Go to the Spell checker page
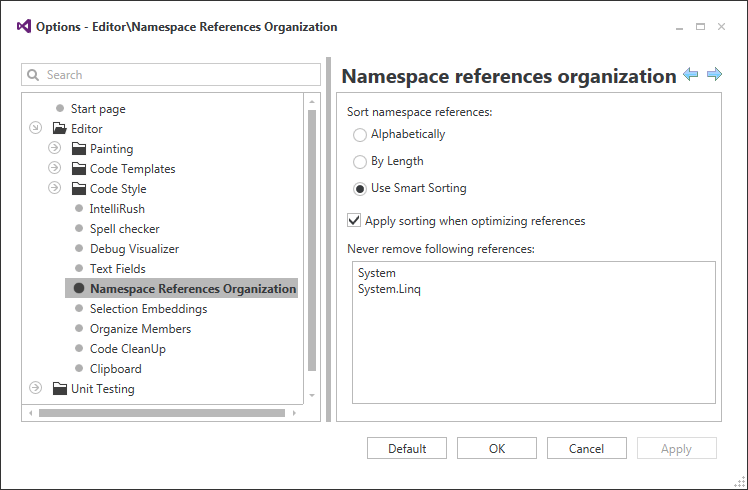The height and width of the screenshot is (490, 748). coord(124,229)
